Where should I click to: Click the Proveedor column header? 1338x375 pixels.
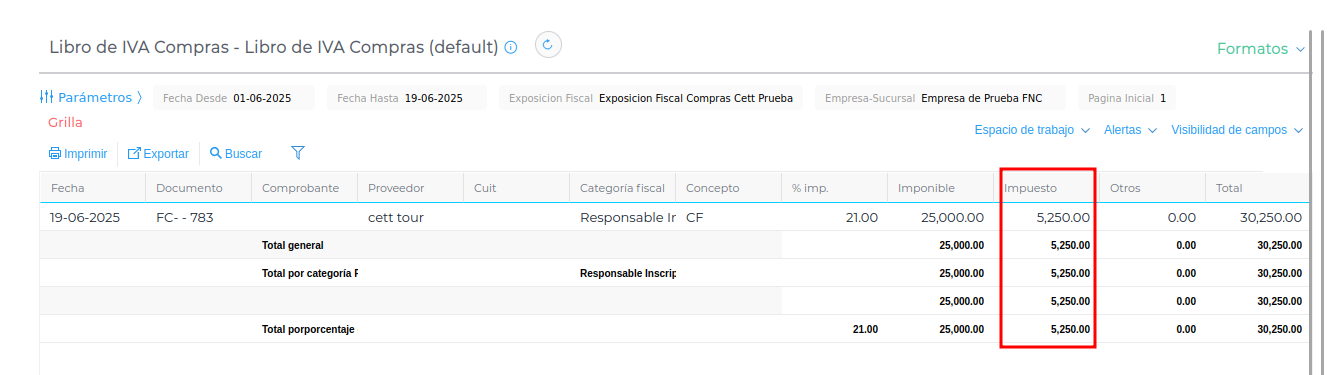coord(410,188)
